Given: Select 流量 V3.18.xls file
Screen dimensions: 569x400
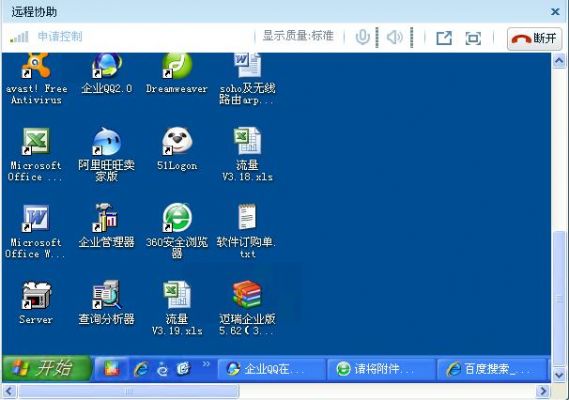Looking at the screenshot, I should coord(247,155).
